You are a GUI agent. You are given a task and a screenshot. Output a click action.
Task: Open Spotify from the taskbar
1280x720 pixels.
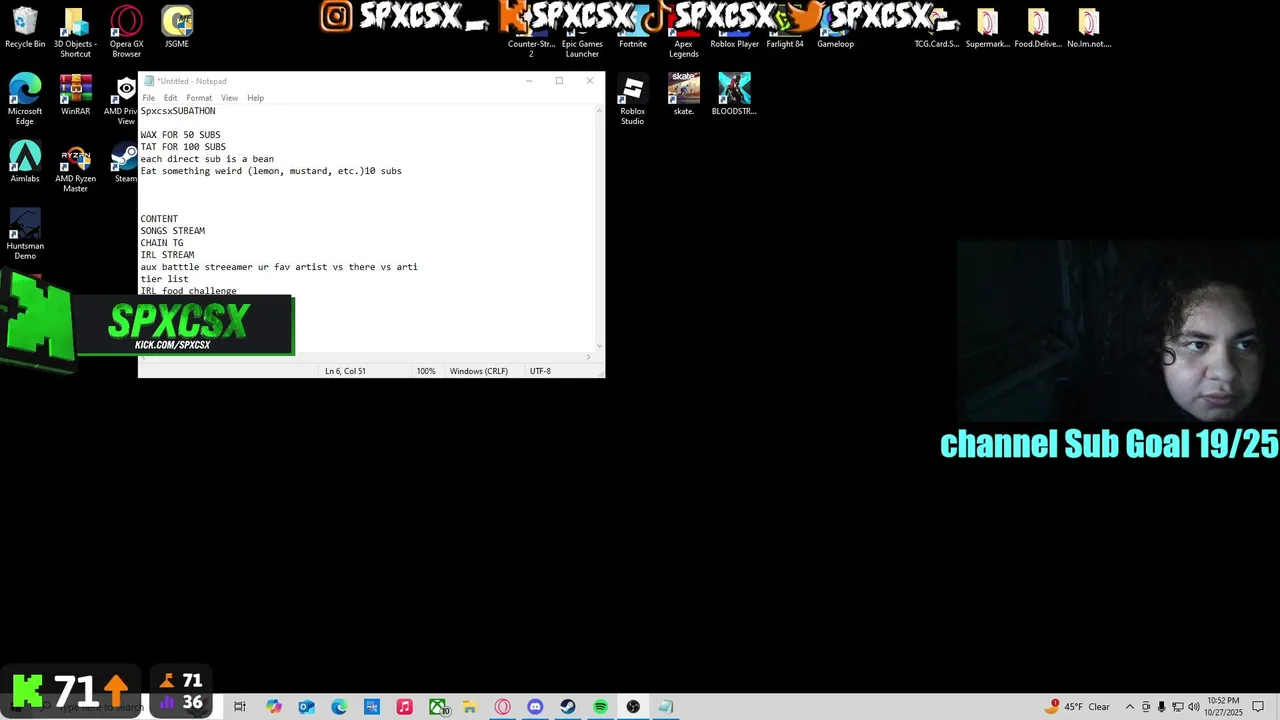point(600,707)
